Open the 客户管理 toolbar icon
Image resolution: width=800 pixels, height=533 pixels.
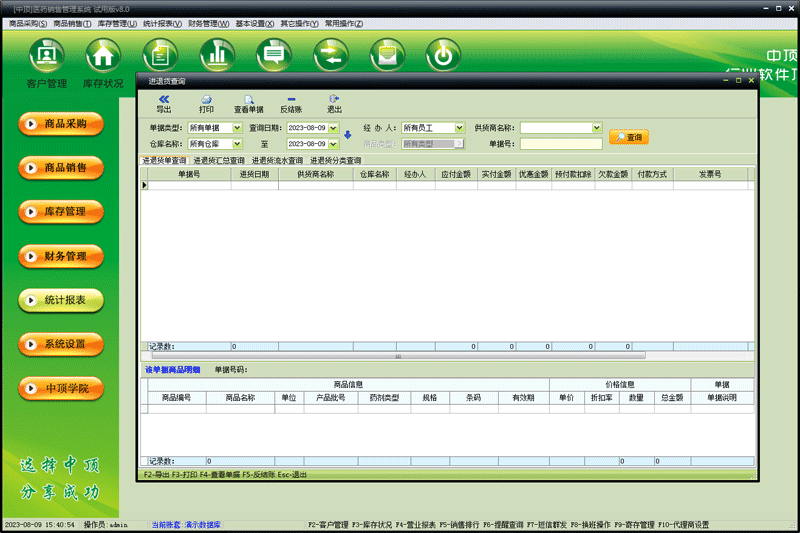(x=46, y=56)
